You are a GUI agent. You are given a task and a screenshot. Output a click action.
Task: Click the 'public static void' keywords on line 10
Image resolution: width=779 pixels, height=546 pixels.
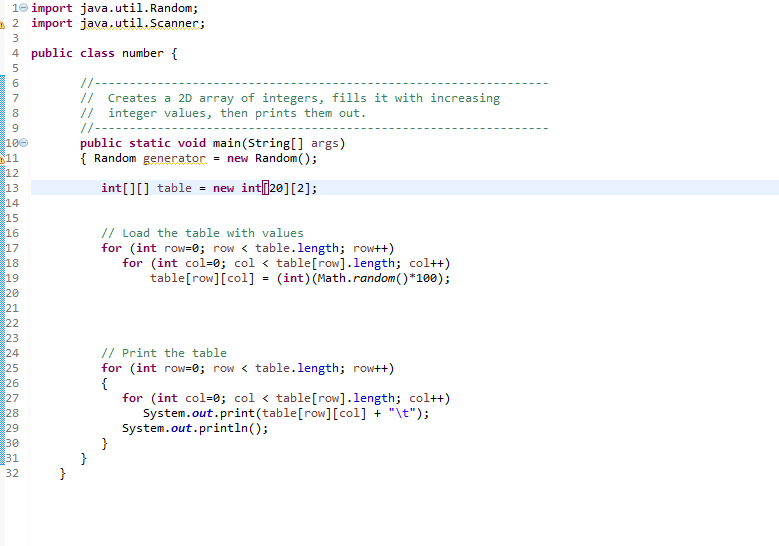(143, 143)
